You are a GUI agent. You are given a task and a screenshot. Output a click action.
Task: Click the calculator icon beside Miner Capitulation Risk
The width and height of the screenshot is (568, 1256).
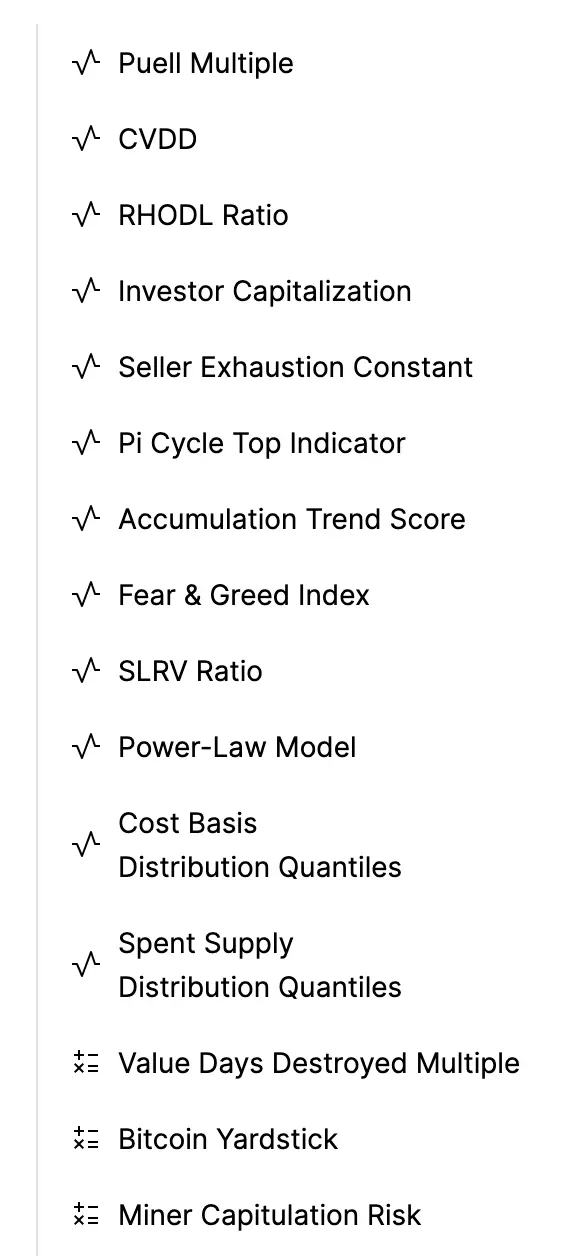[x=87, y=1215]
